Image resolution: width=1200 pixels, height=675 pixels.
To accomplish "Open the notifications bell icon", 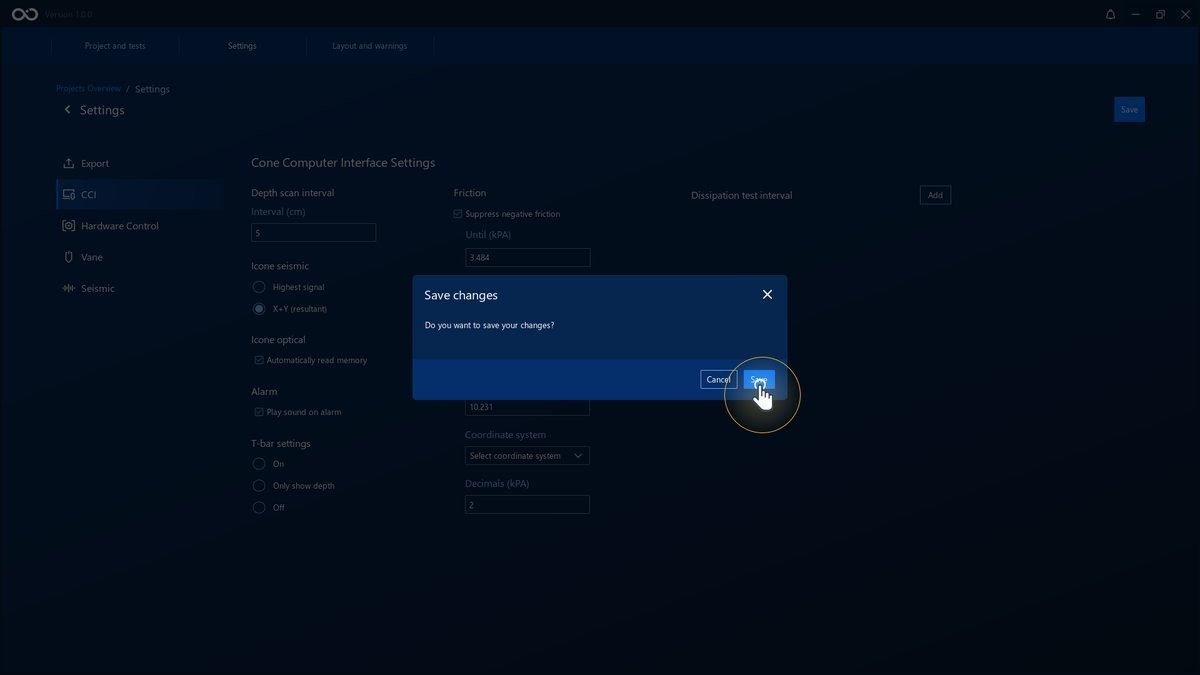I will click(1110, 15).
